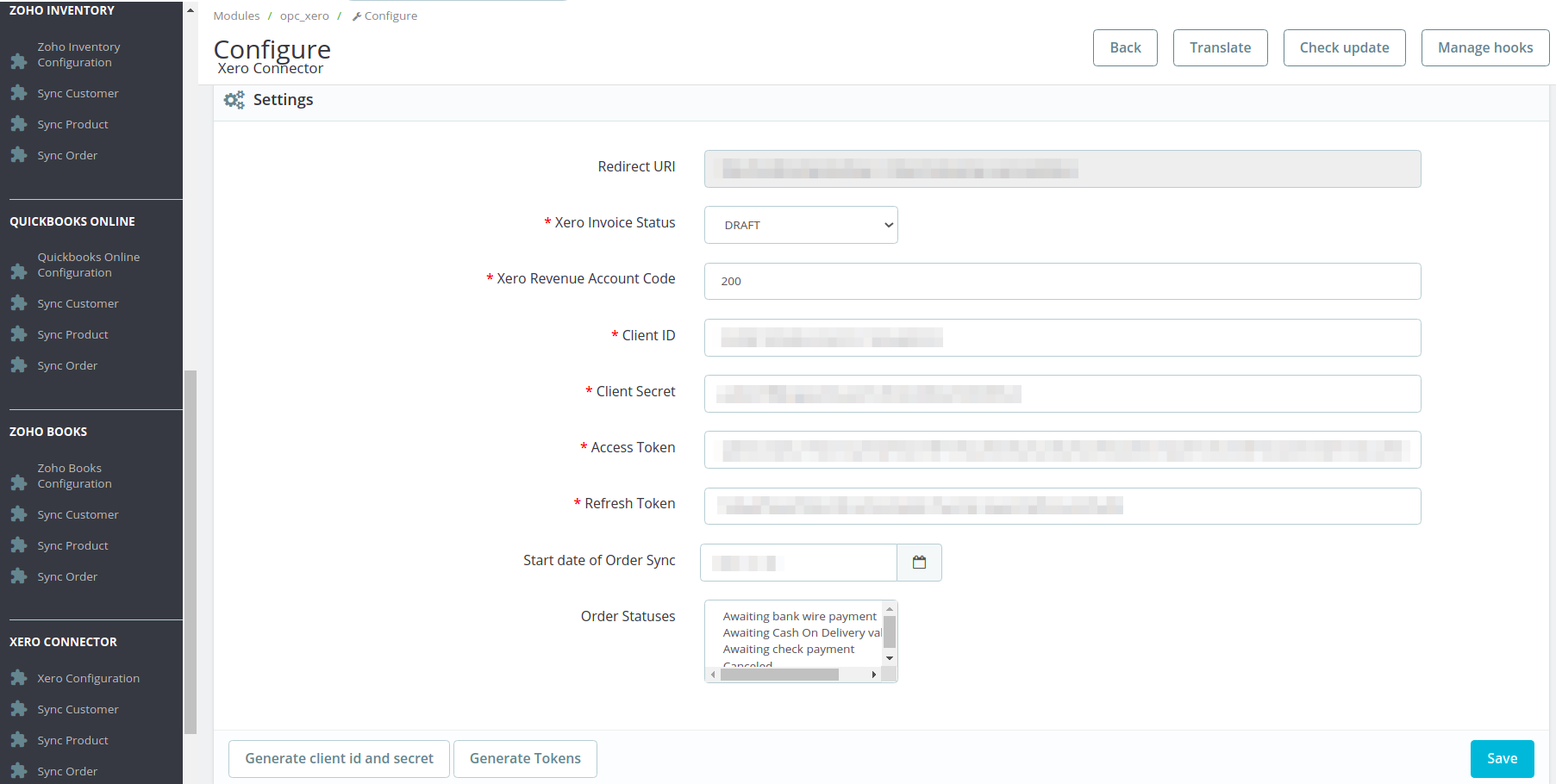Click the Generate Tokens button
The height and width of the screenshot is (784, 1556).
525,759
